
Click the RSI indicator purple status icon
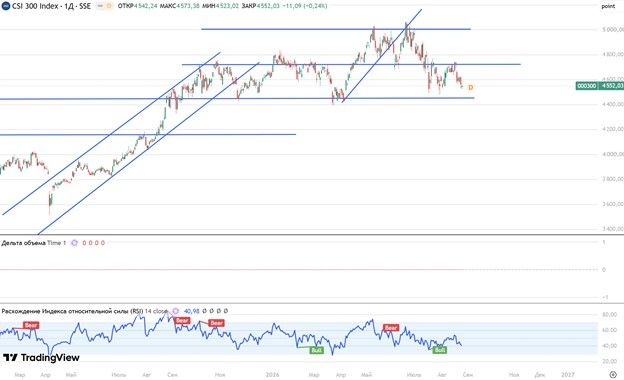click(x=176, y=311)
